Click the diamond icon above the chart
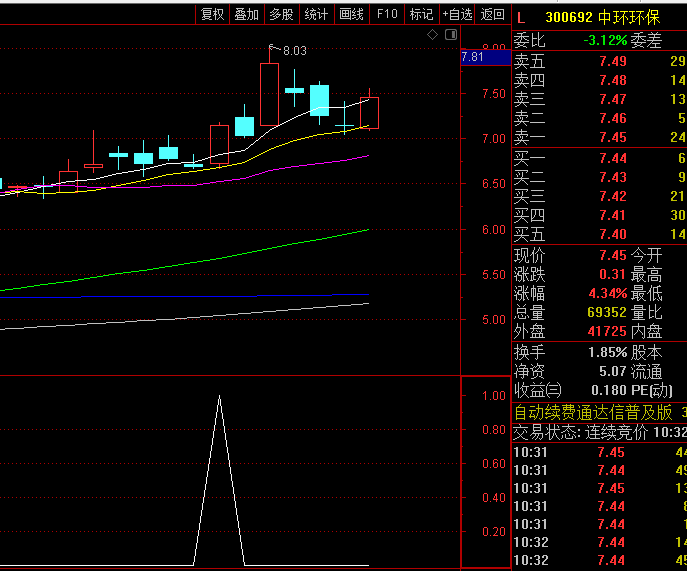687x571 pixels. pyautogui.click(x=432, y=35)
